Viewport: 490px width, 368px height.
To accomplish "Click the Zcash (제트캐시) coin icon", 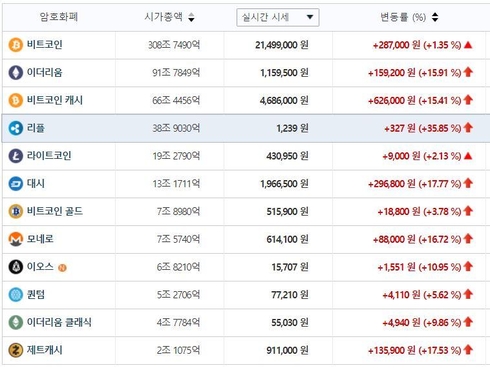I will (x=16, y=350).
